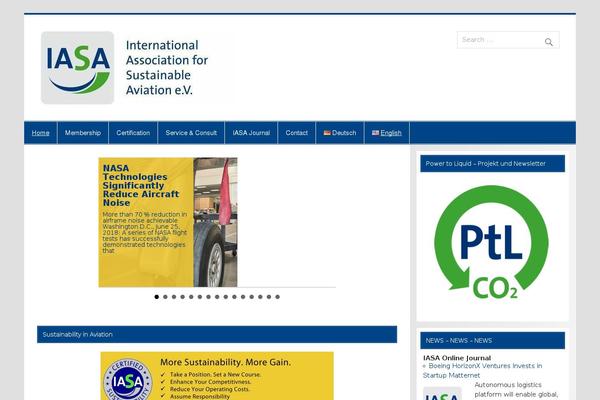Open the IASA Journal menu item
This screenshot has width=600, height=400.
[251, 133]
